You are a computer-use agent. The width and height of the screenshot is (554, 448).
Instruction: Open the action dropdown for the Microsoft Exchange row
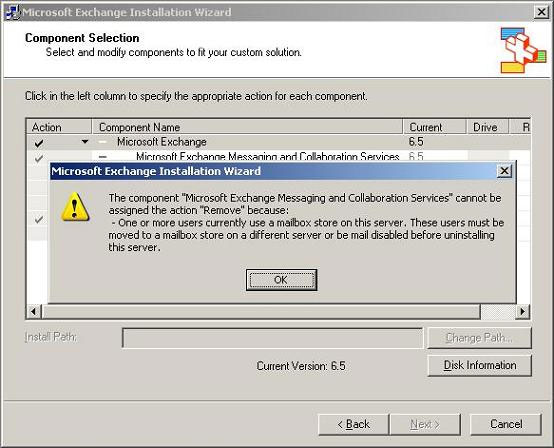[85, 142]
